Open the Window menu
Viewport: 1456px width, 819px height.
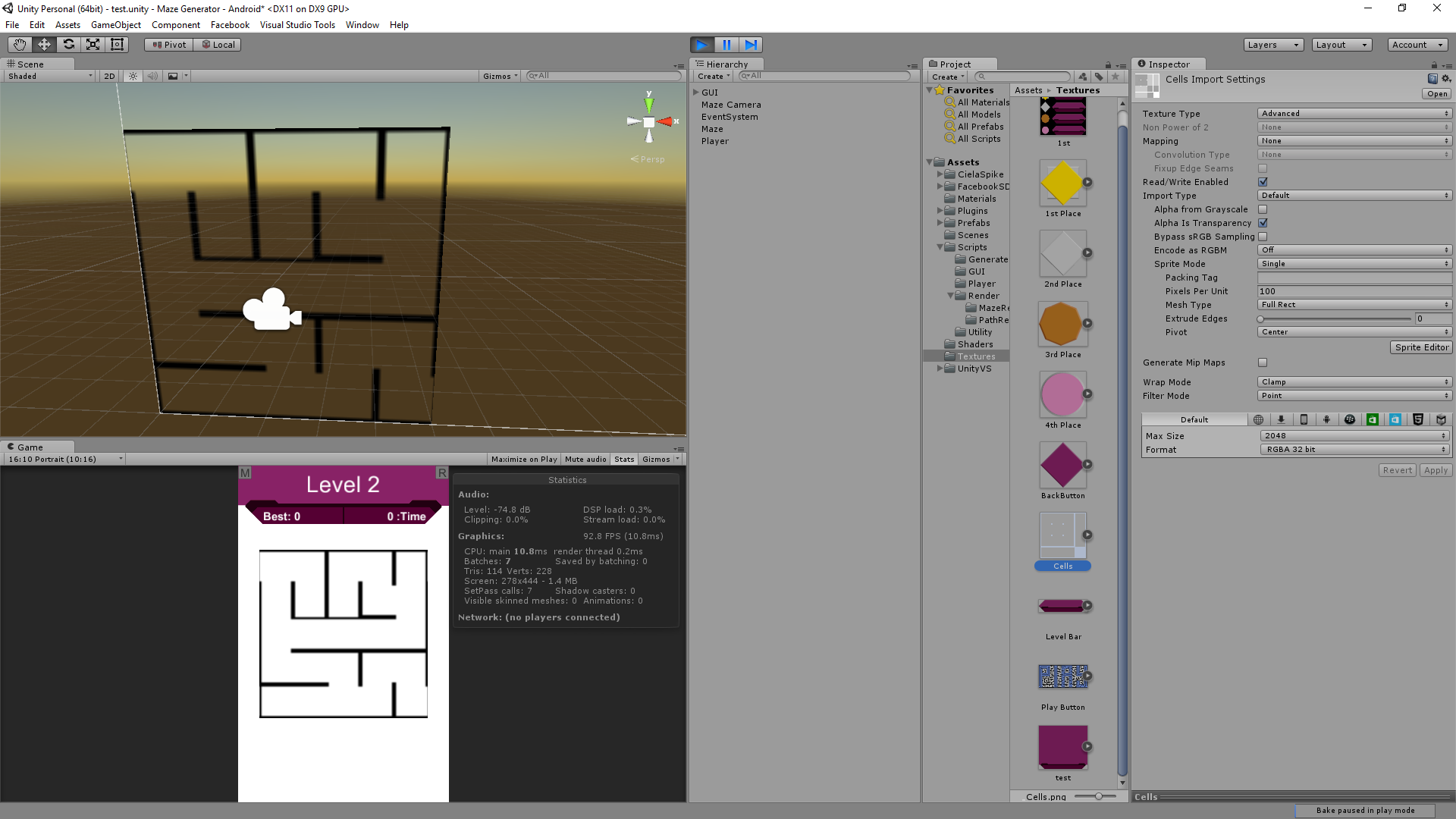point(362,25)
